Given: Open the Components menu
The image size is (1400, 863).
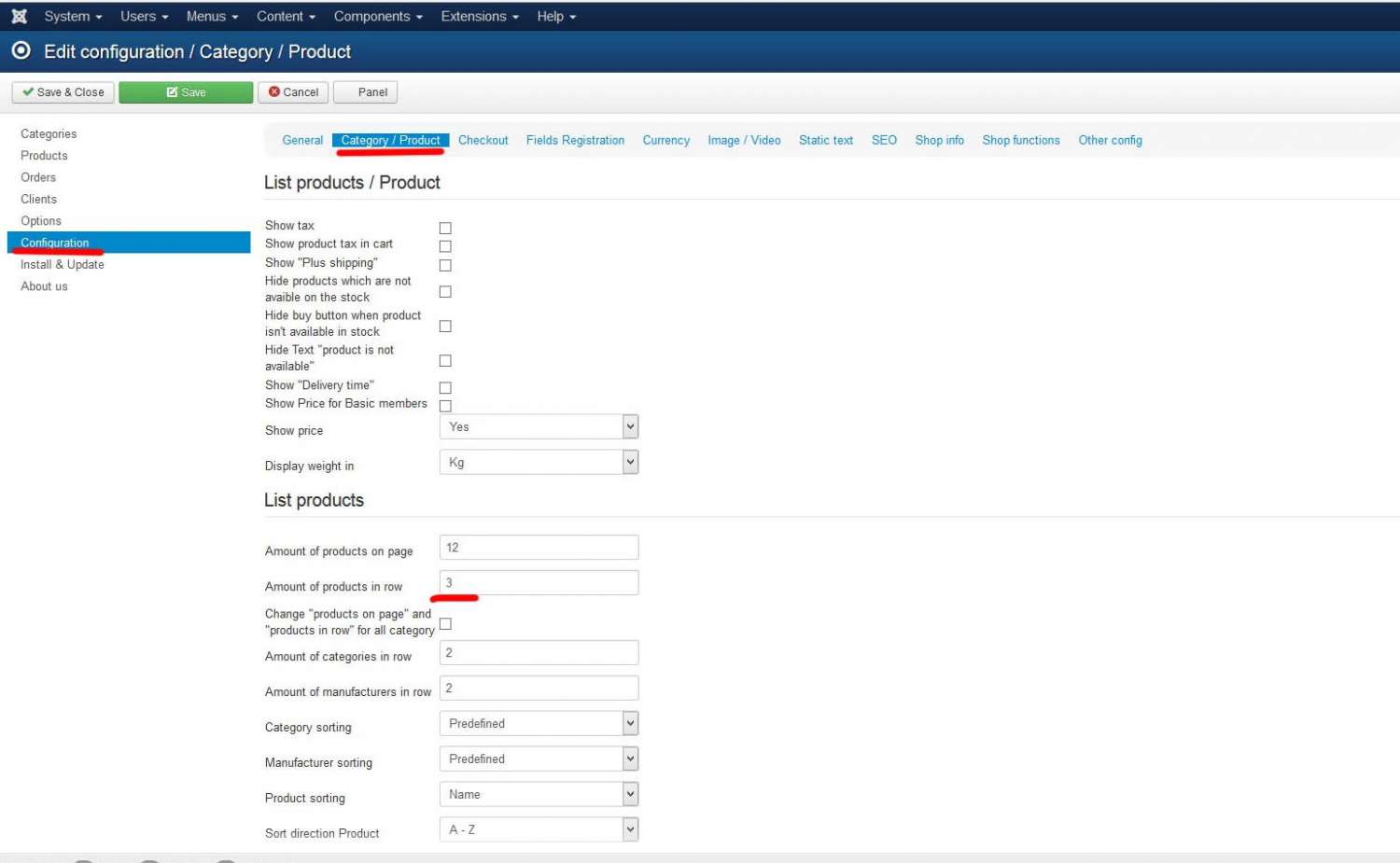Looking at the screenshot, I should click(x=377, y=16).
